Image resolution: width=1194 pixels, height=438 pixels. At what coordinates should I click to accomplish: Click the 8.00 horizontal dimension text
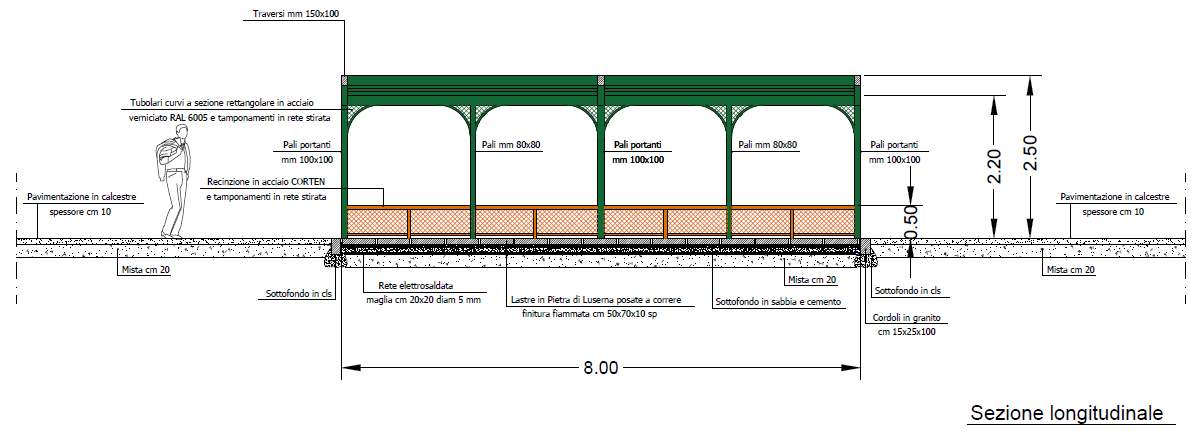[x=601, y=368]
